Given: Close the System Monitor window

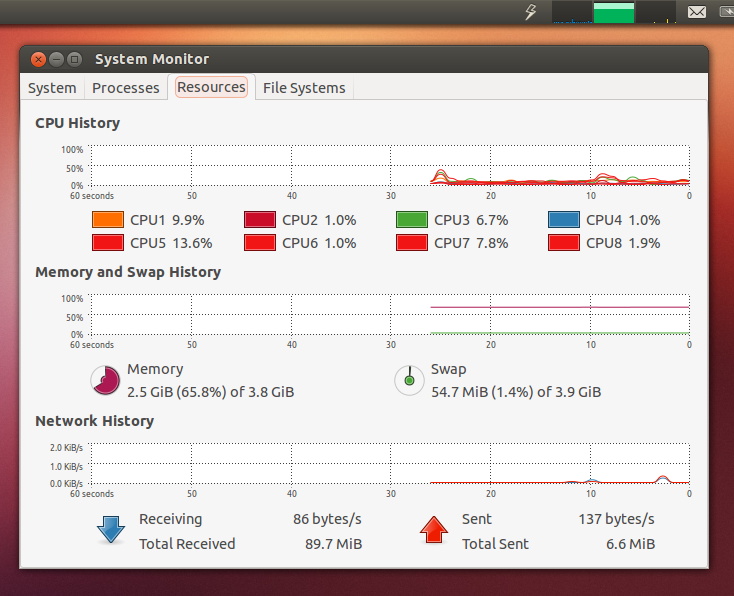Looking at the screenshot, I should click(x=38, y=59).
